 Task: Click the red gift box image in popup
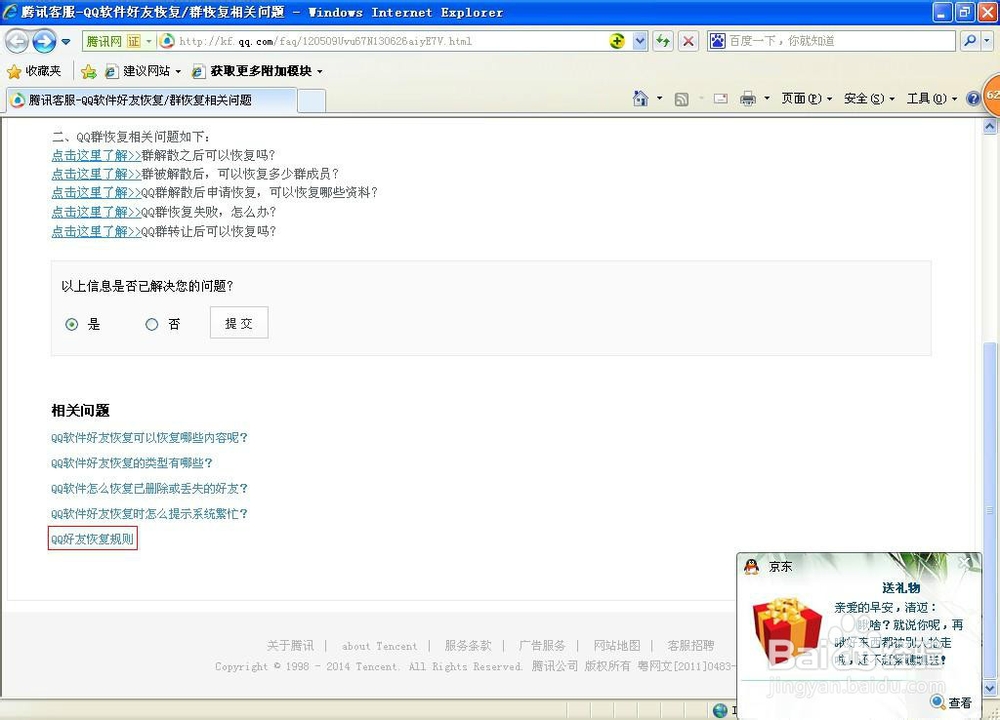click(x=788, y=629)
